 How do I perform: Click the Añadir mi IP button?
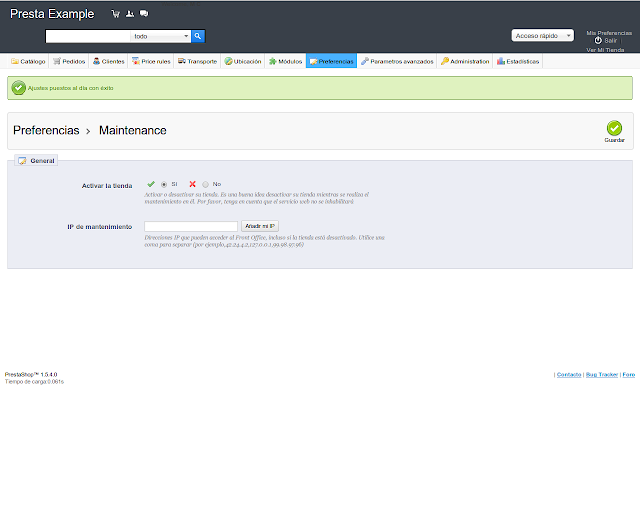pos(260,226)
